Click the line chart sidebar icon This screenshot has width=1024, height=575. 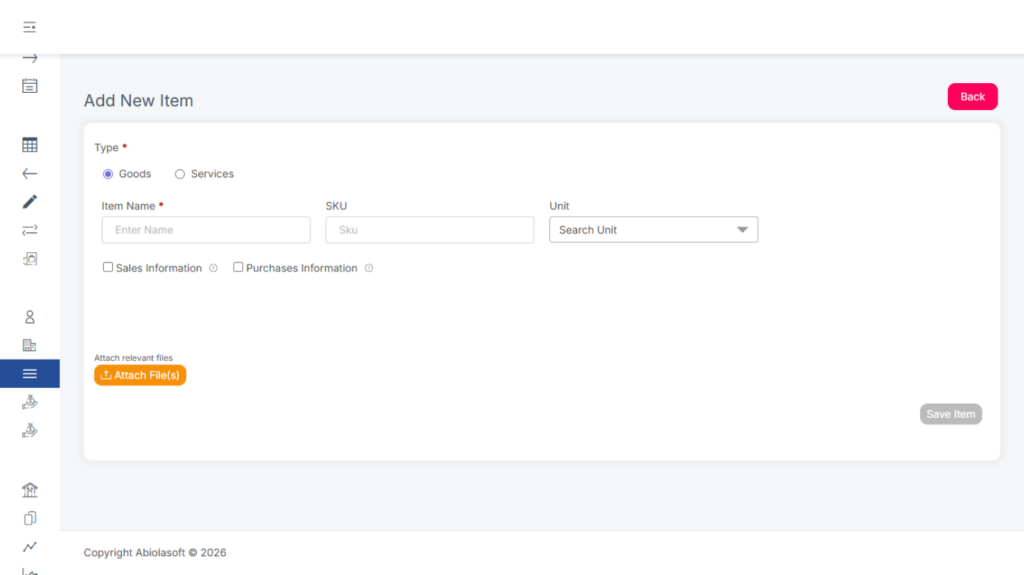click(x=30, y=546)
